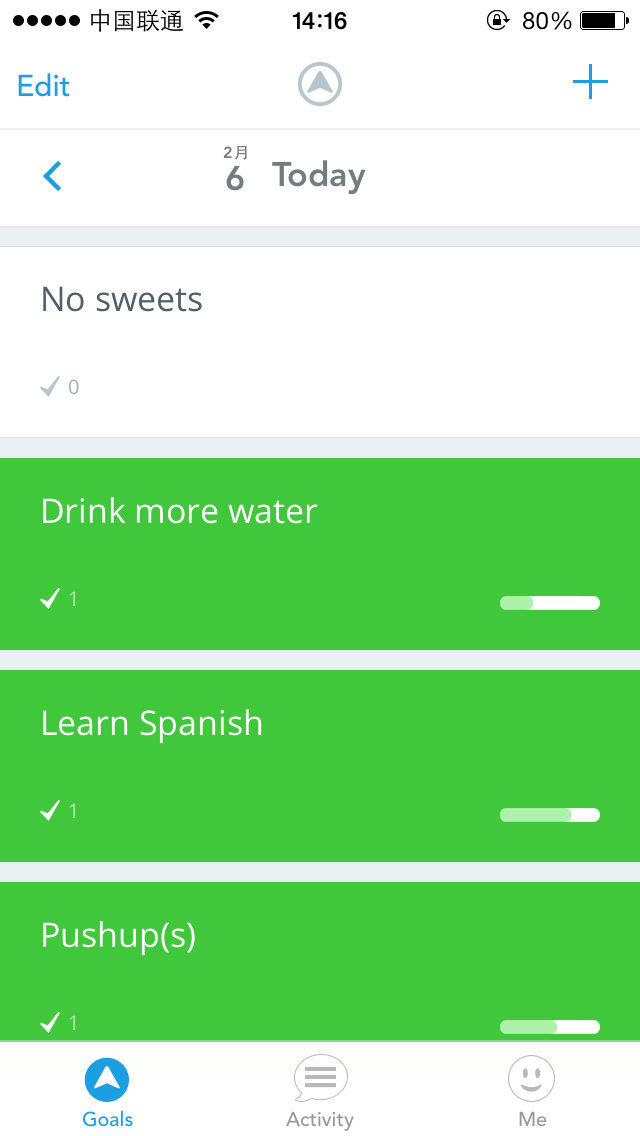Image resolution: width=640 pixels, height=1136 pixels.
Task: Open Activity via speech bubble icon
Action: (x=320, y=1078)
